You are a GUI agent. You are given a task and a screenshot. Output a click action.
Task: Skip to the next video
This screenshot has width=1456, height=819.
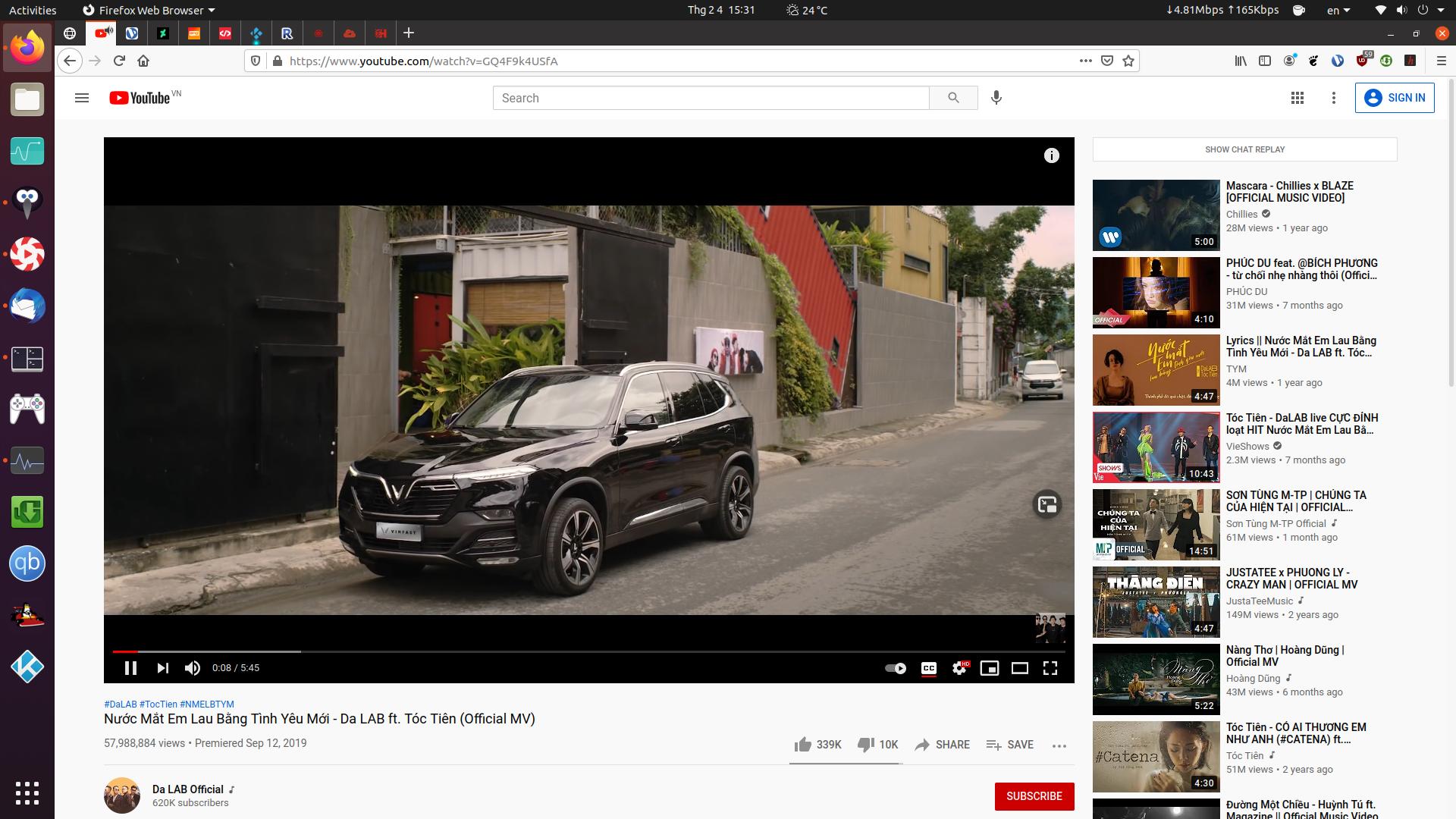162,668
